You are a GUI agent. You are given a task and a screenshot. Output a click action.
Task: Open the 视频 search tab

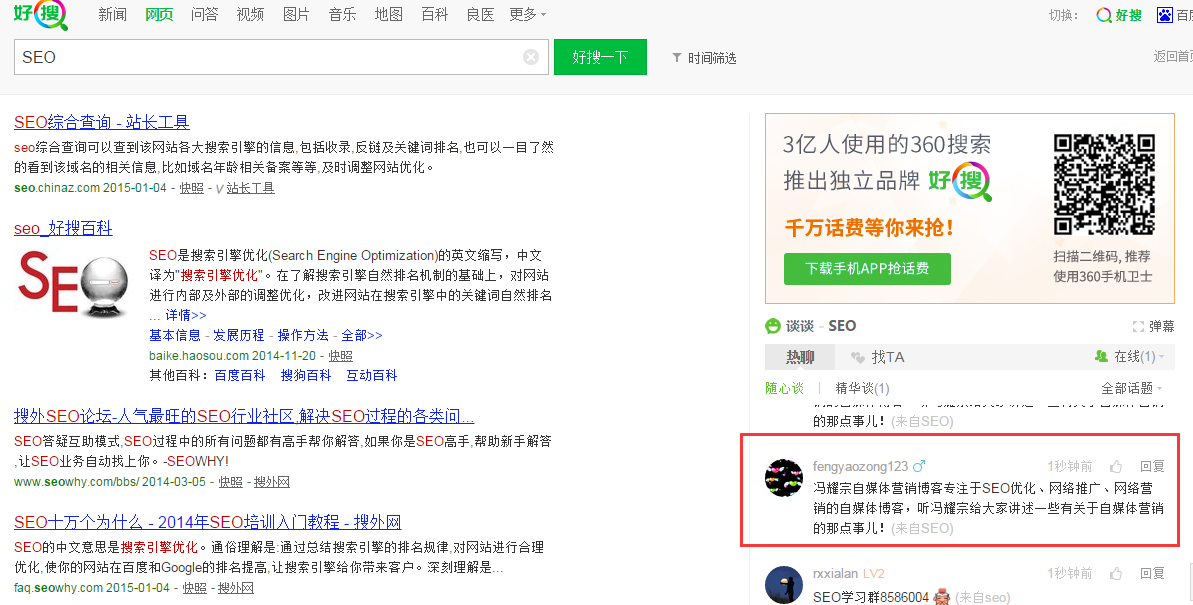[250, 14]
